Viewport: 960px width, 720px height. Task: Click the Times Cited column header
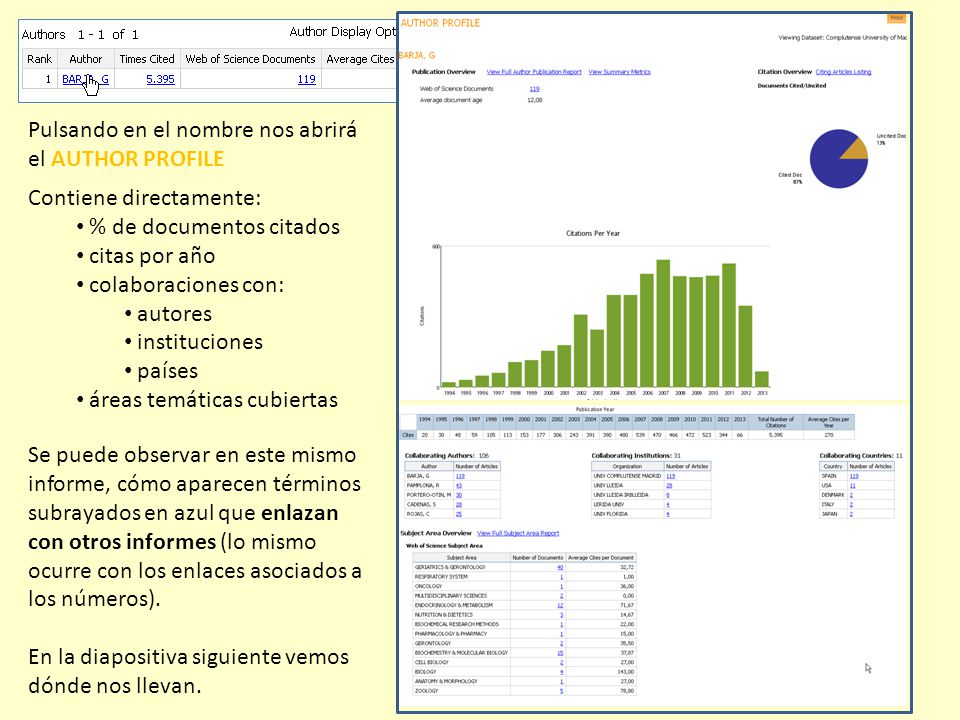point(147,59)
